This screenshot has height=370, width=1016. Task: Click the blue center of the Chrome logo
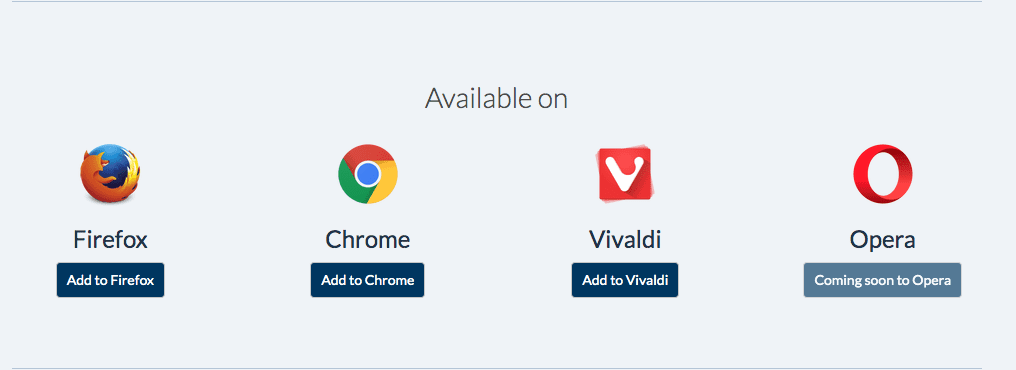367,174
